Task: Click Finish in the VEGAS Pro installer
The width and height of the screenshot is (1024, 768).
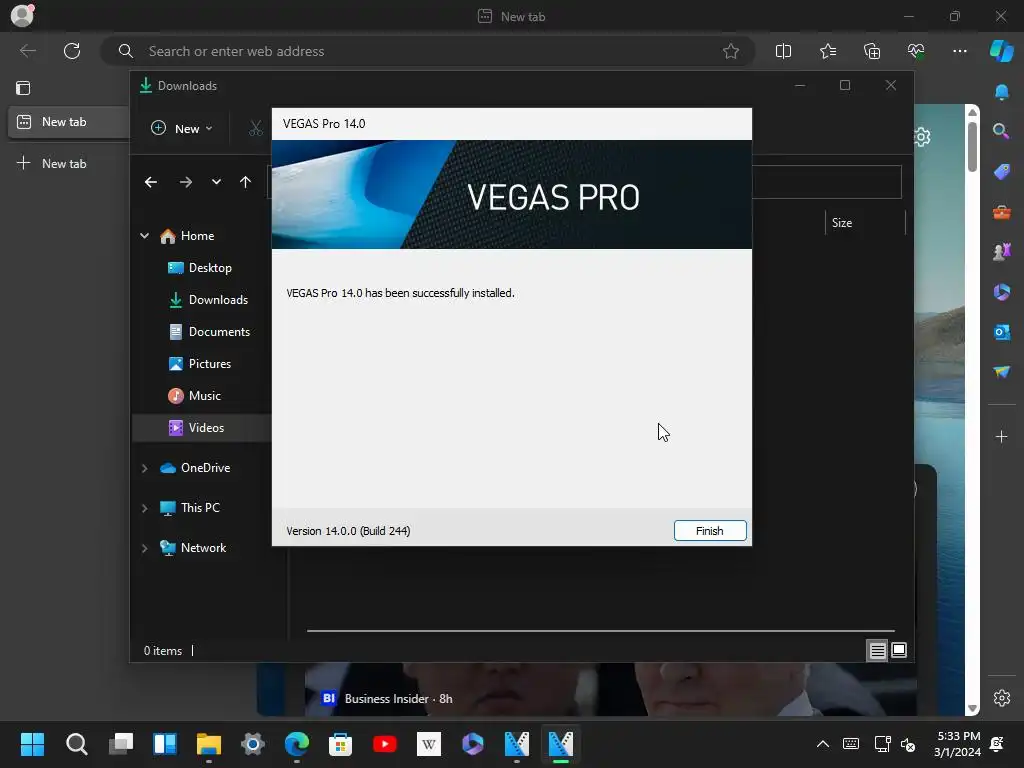Action: click(710, 530)
